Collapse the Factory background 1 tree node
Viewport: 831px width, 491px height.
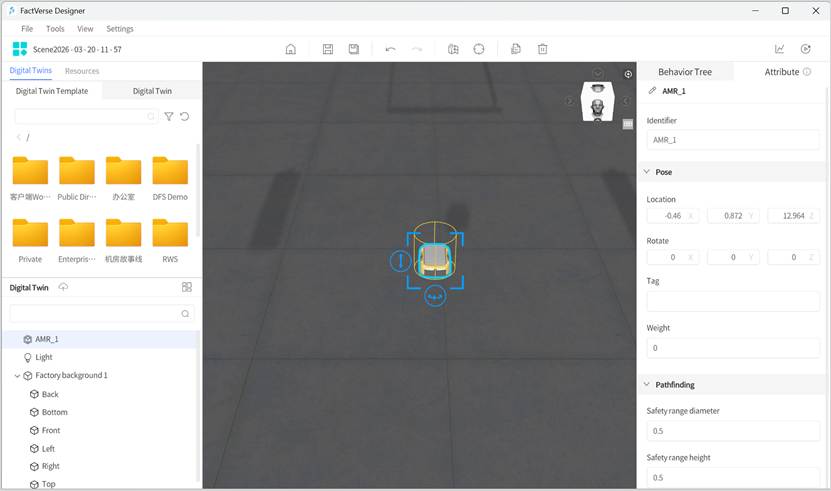17,376
